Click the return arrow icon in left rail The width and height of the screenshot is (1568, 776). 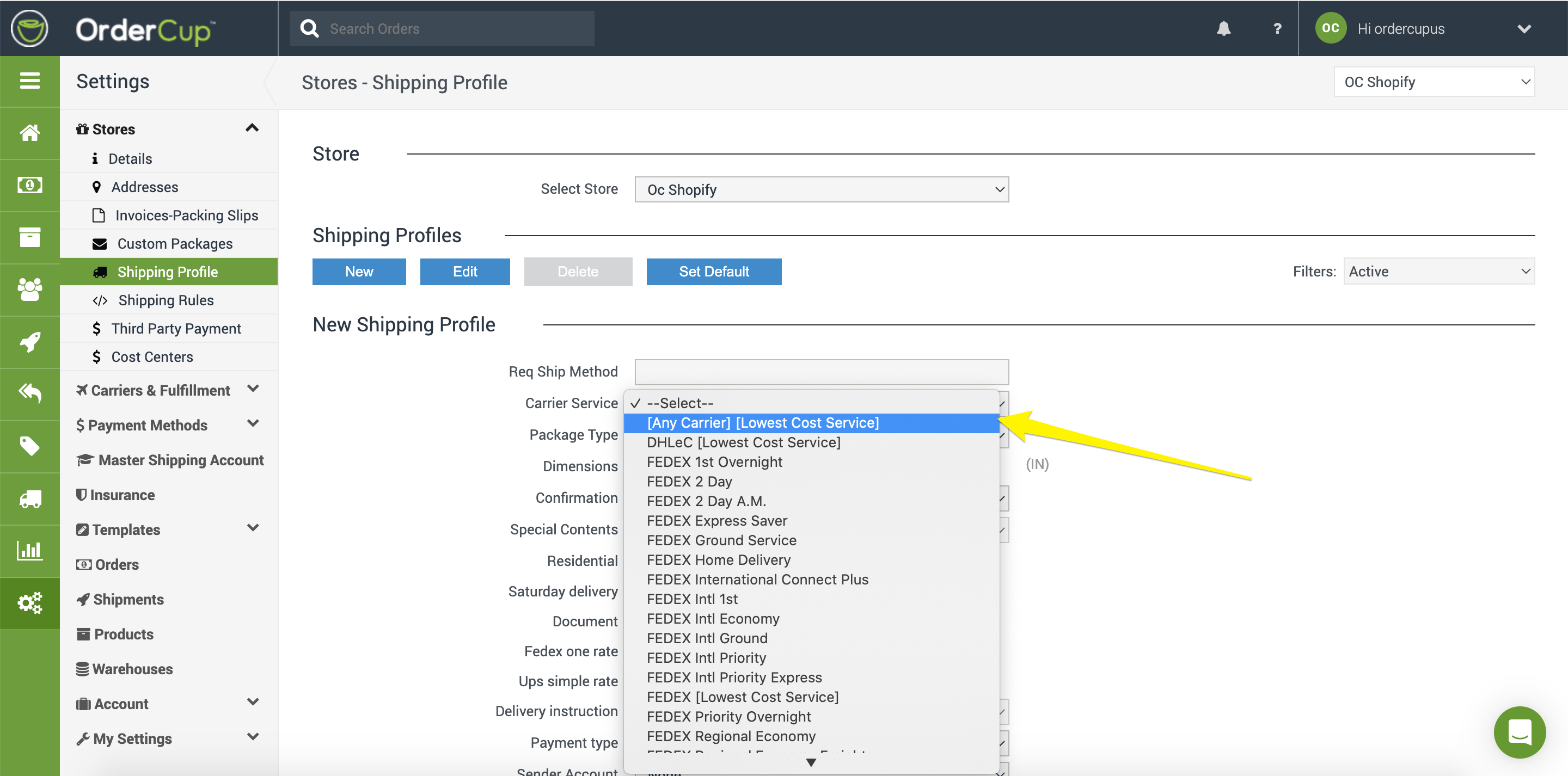(29, 394)
